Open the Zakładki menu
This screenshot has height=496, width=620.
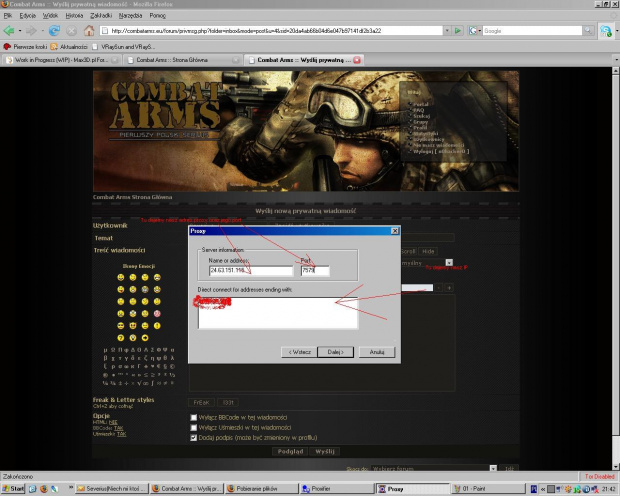(101, 15)
